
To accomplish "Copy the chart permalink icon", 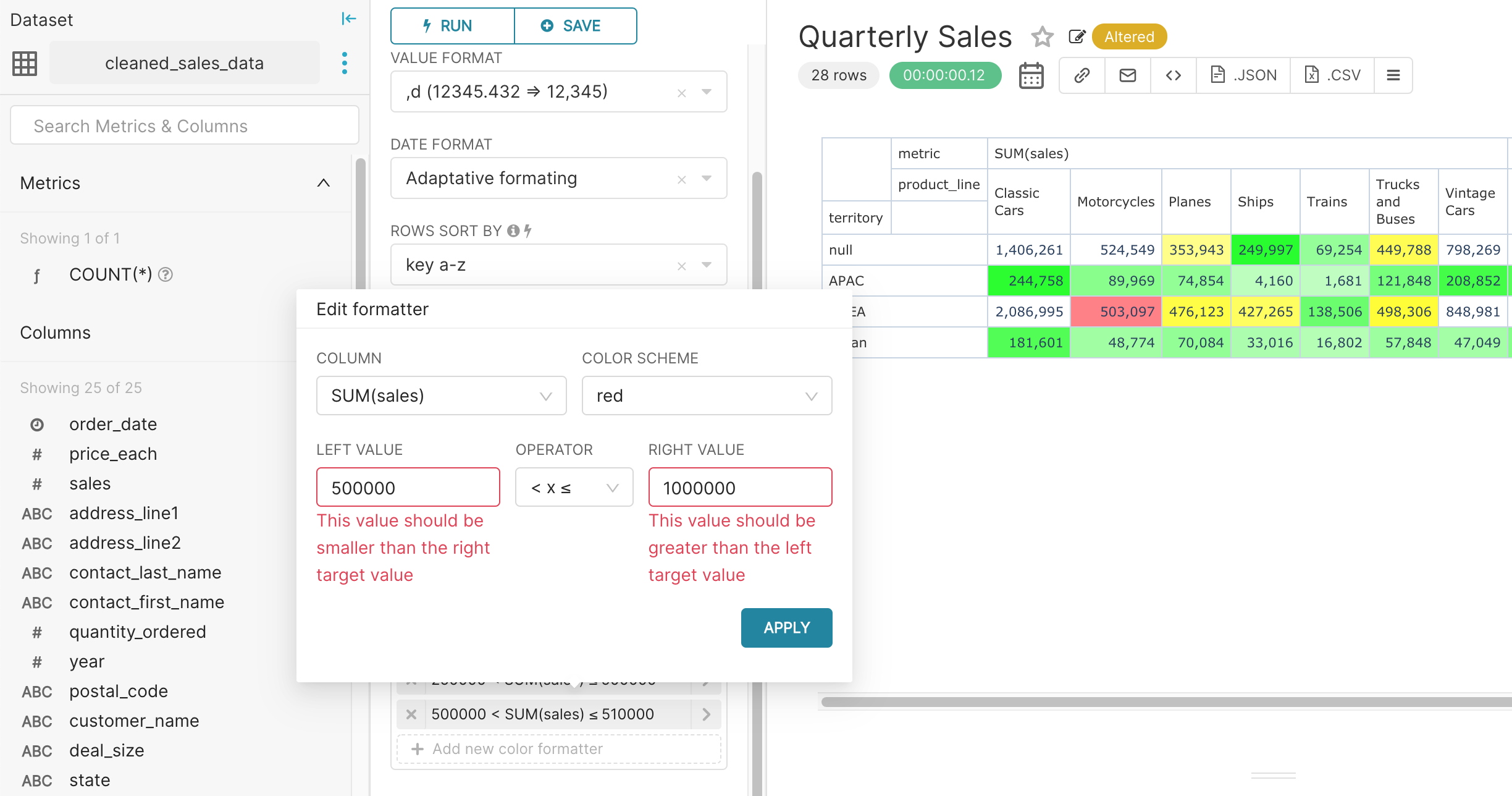I will click(1081, 75).
